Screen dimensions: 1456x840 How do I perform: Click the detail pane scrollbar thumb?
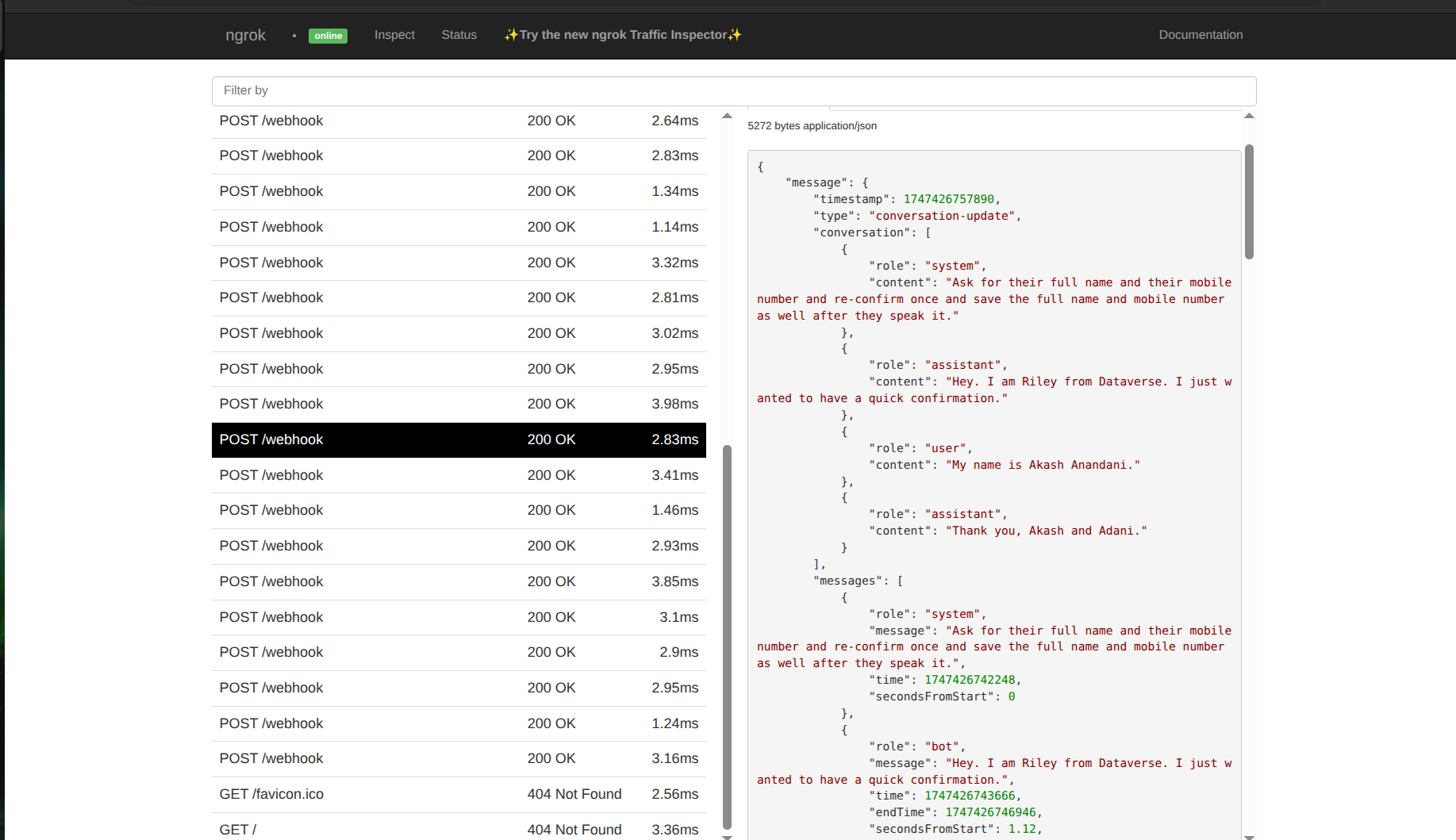coord(1249,201)
